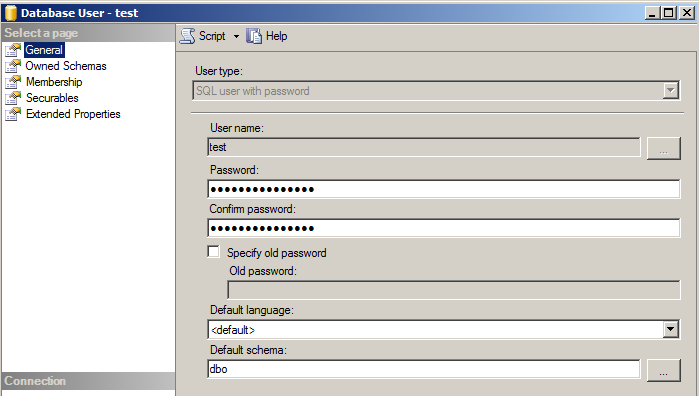The image size is (699, 396).
Task: Select the Extended Properties page icon
Action: click(13, 114)
